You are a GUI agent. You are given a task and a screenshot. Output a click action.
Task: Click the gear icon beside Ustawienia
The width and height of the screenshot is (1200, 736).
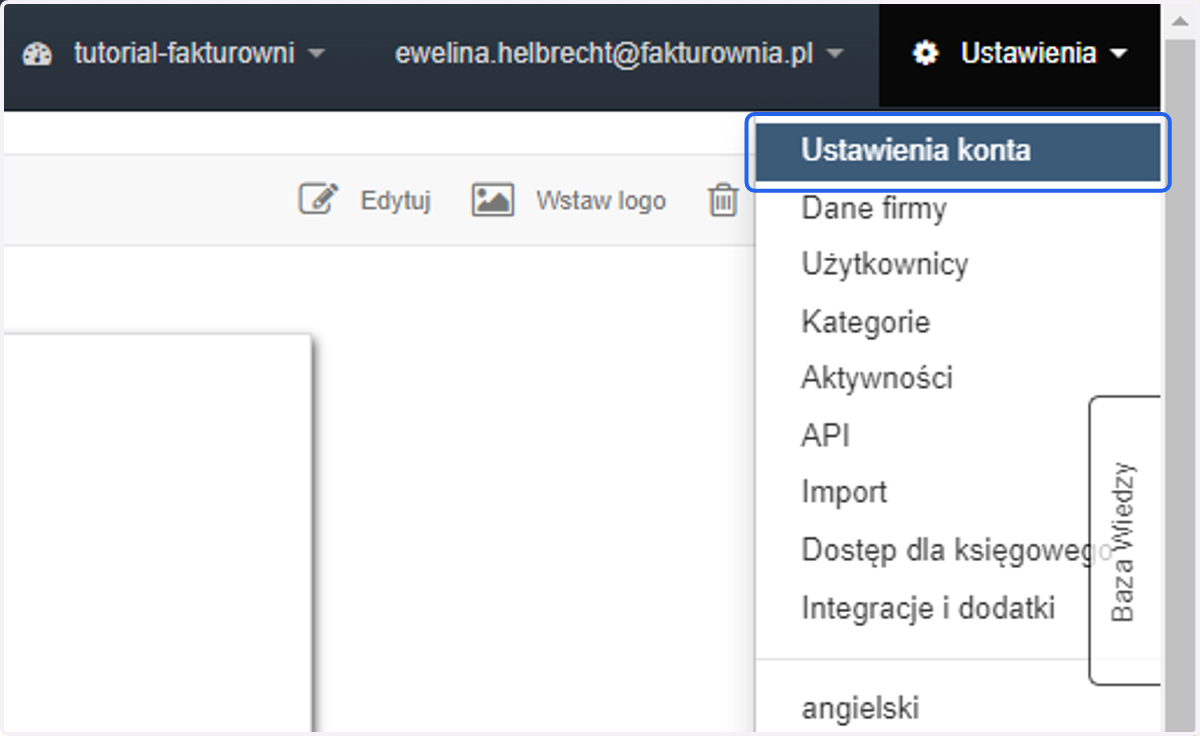click(926, 53)
